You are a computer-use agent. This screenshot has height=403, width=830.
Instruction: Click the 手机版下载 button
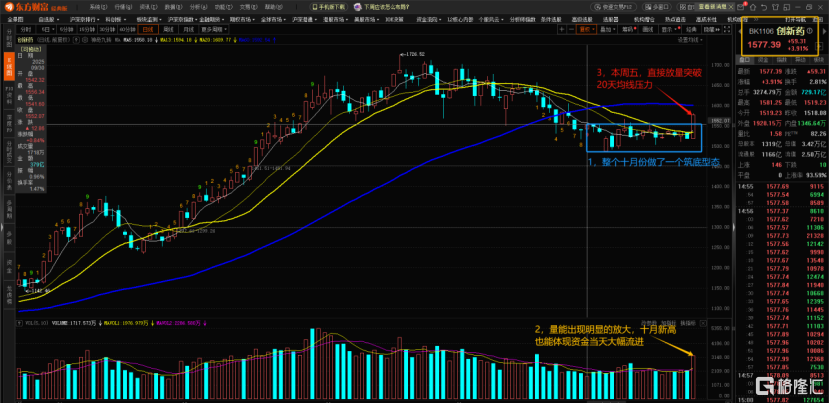click(x=327, y=6)
